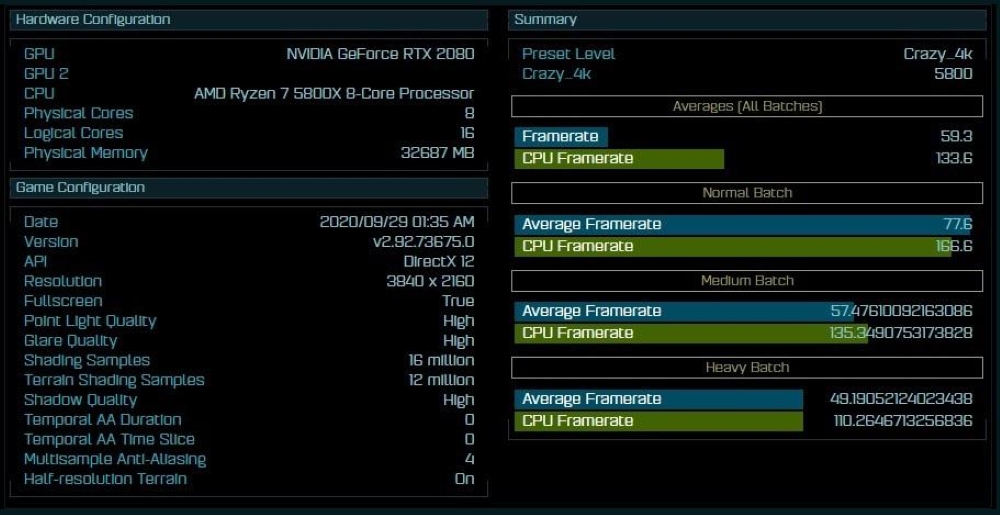Image resolution: width=1000 pixels, height=515 pixels.
Task: Click Normal Batch Average Framerate bar
Action: point(742,224)
